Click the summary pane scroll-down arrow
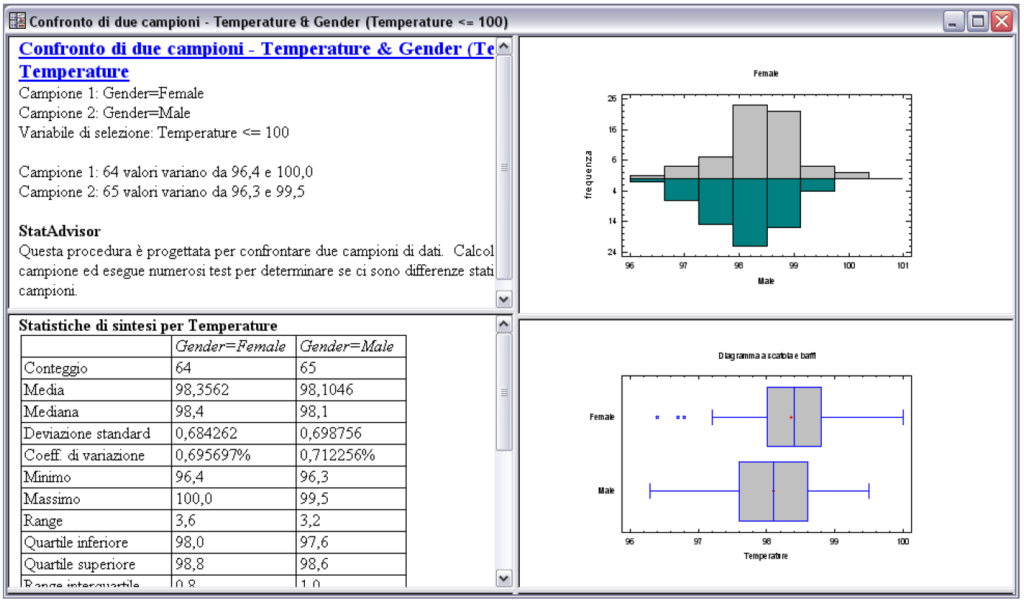The width and height of the screenshot is (1024, 603). coord(504,299)
